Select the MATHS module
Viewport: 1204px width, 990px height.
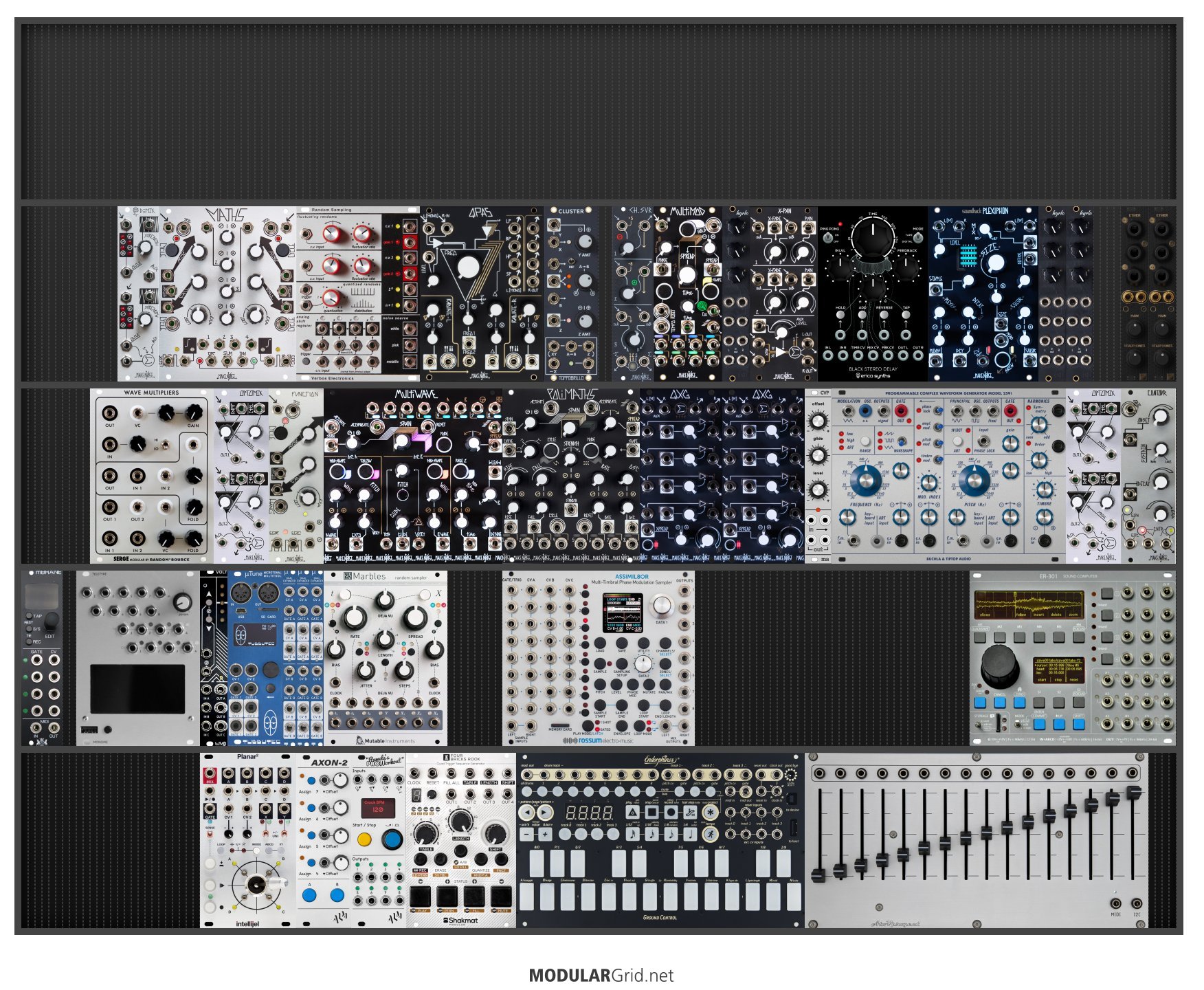click(x=227, y=294)
